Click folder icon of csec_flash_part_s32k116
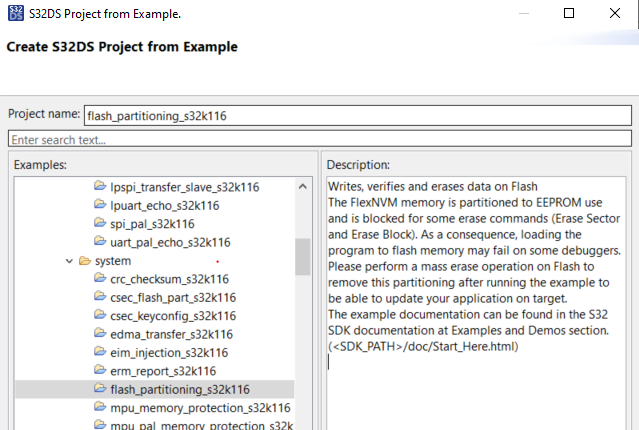 coord(100,296)
